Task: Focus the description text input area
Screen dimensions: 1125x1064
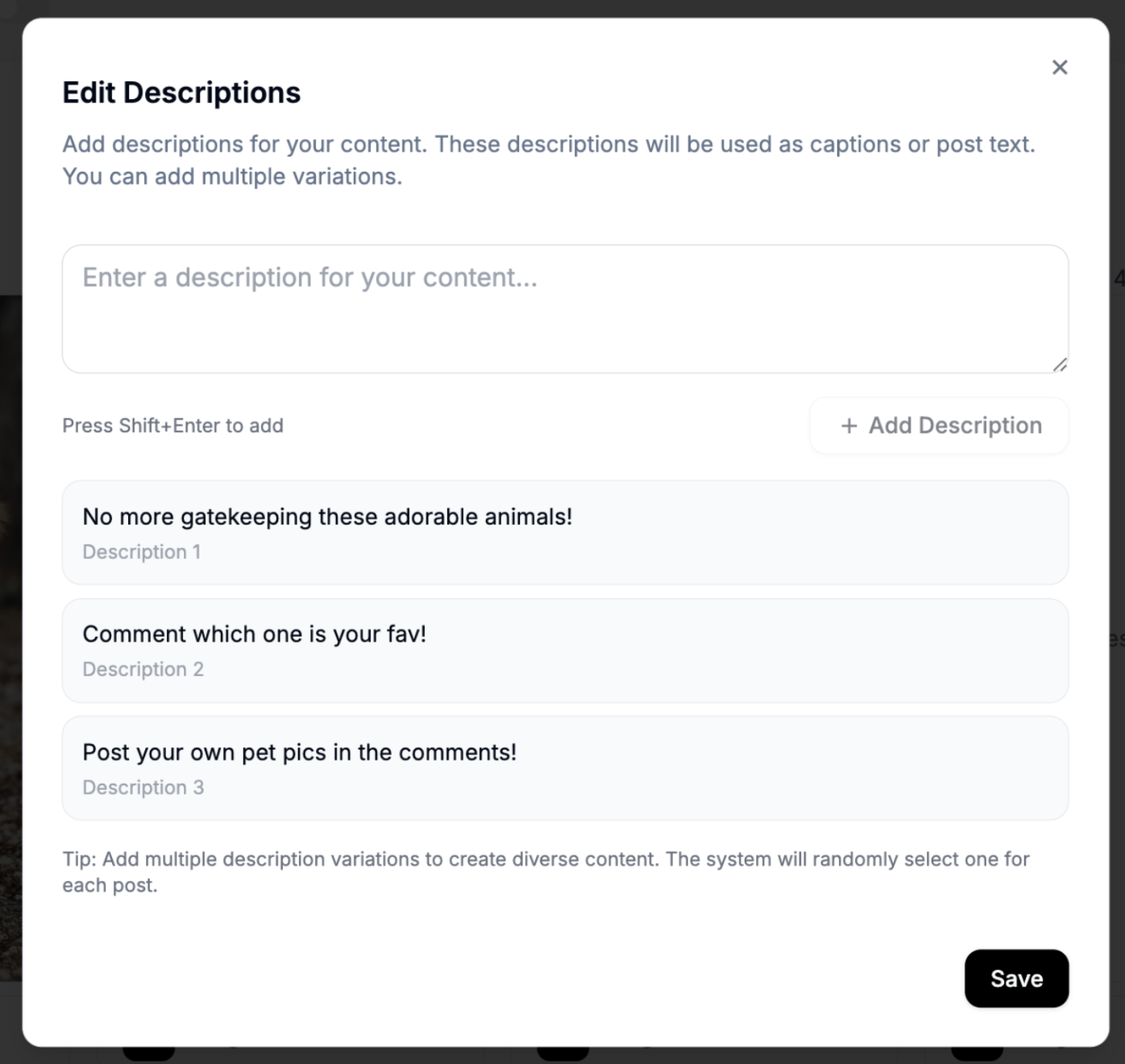Action: (565, 309)
